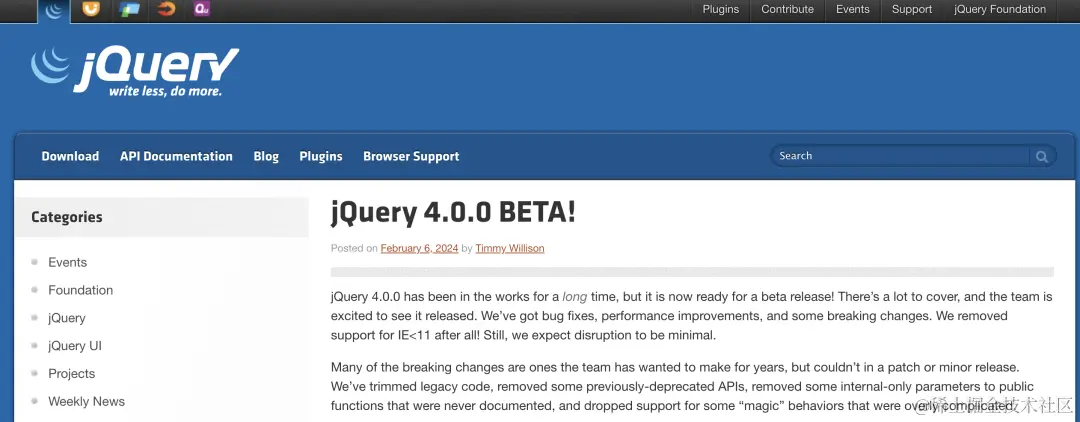This screenshot has width=1080, height=422.
Task: Open the Download nav item
Action: (x=70, y=156)
